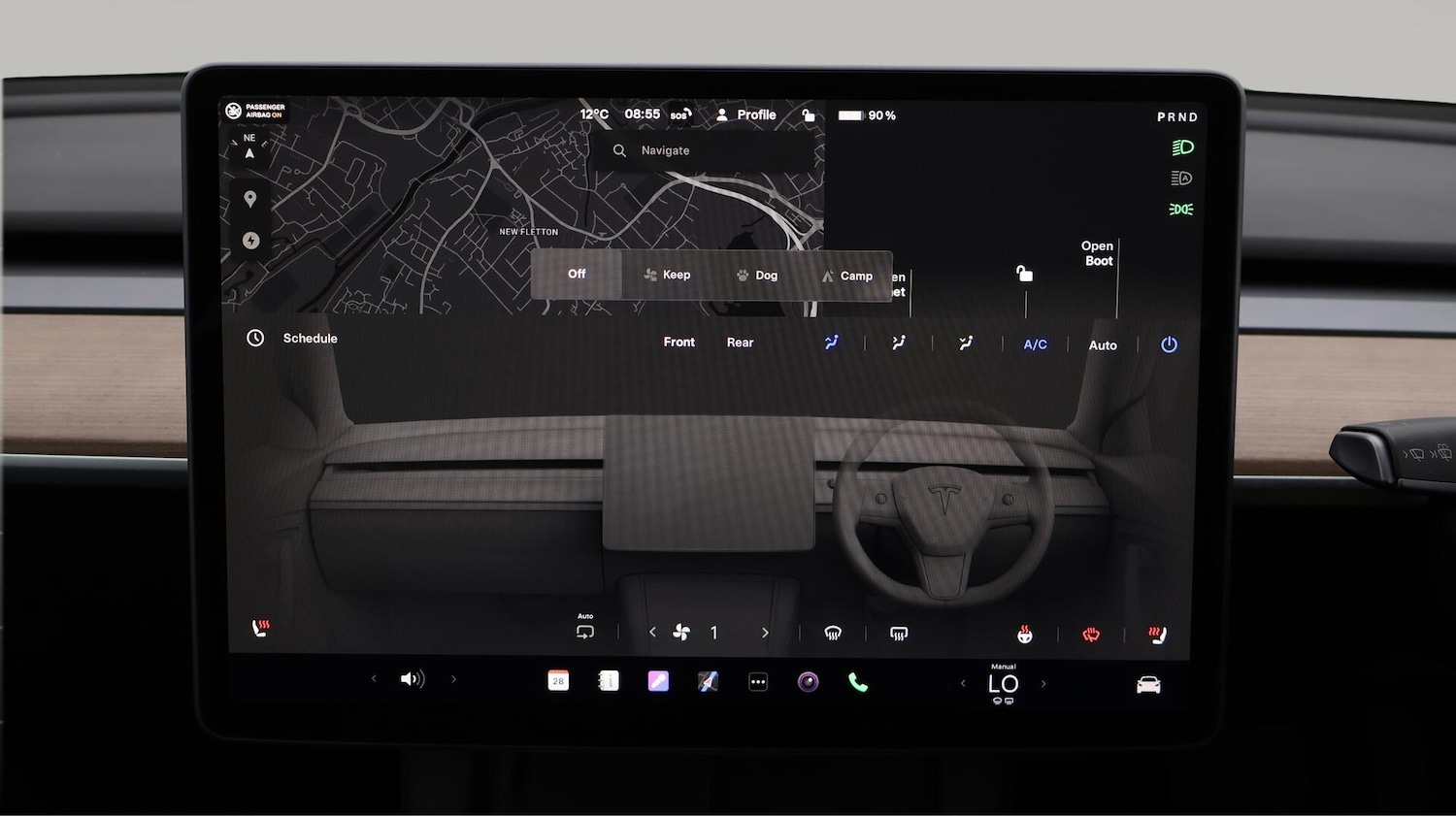Screen dimensions: 1456x816
Task: Switch to Rear climate tab
Action: pyautogui.click(x=740, y=343)
